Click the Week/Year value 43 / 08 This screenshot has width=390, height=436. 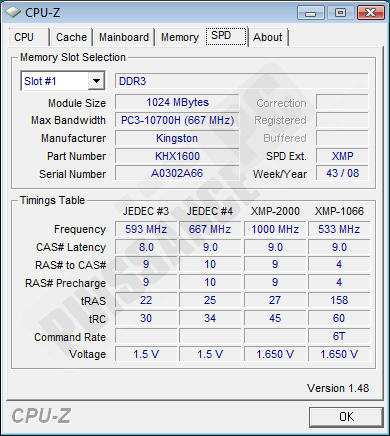click(342, 173)
